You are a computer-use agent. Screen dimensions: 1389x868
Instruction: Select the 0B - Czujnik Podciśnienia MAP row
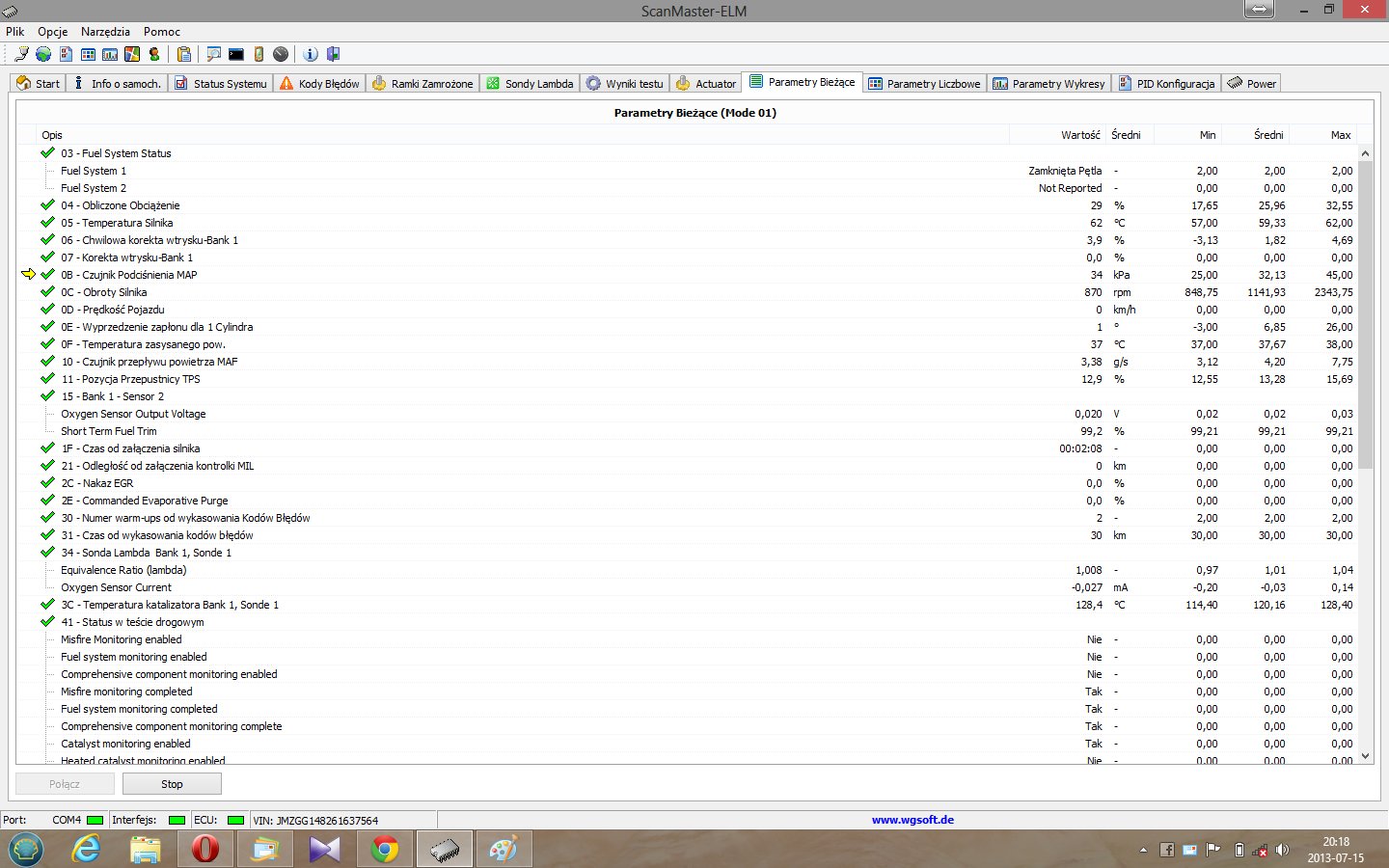(129, 275)
